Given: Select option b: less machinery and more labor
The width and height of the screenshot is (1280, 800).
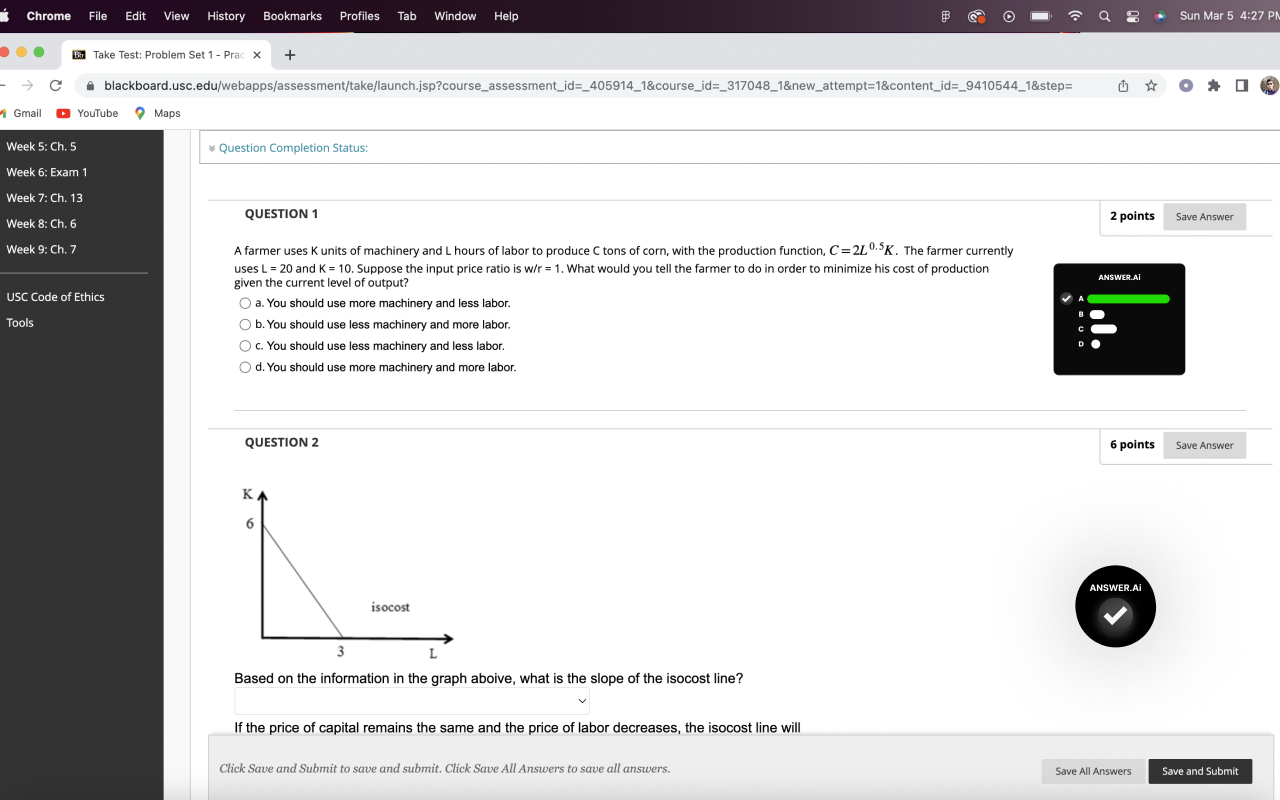Looking at the screenshot, I should [x=245, y=324].
